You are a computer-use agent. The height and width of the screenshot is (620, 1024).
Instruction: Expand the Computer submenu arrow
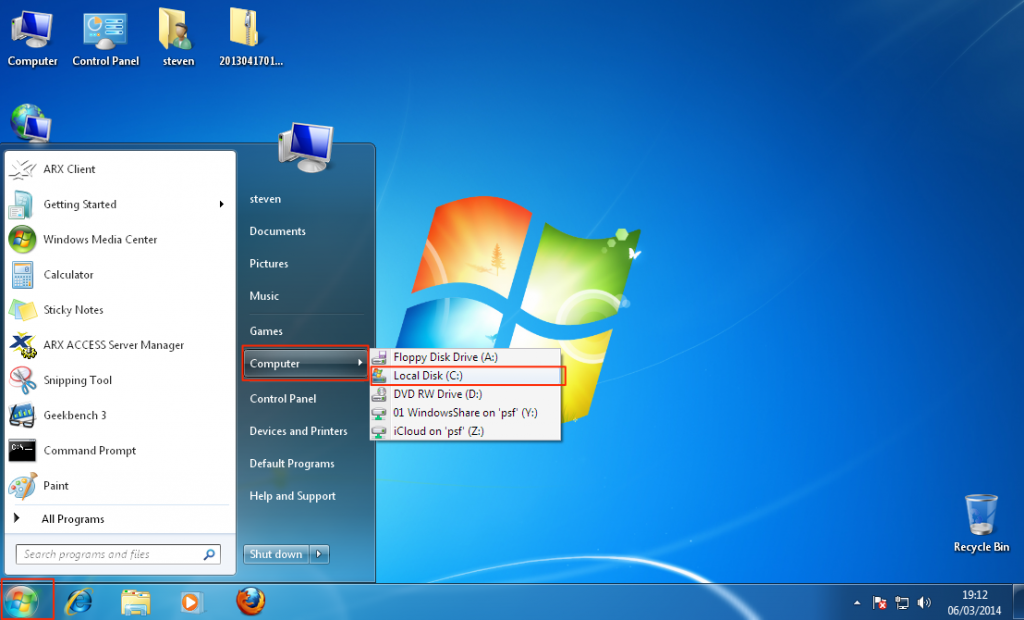(360, 363)
